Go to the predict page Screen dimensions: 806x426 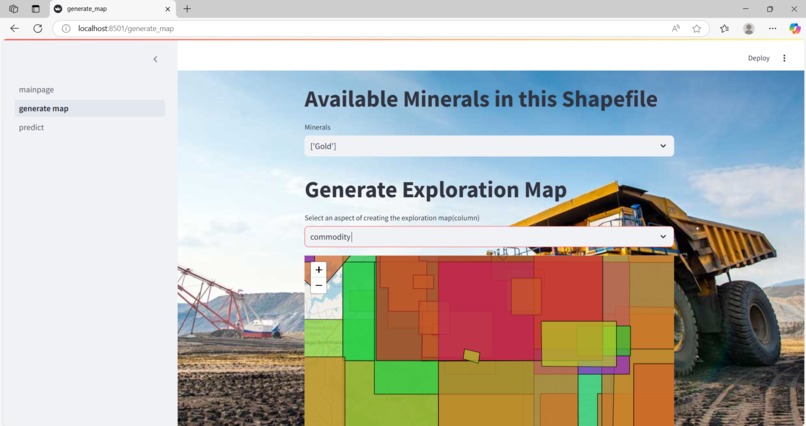click(x=31, y=127)
